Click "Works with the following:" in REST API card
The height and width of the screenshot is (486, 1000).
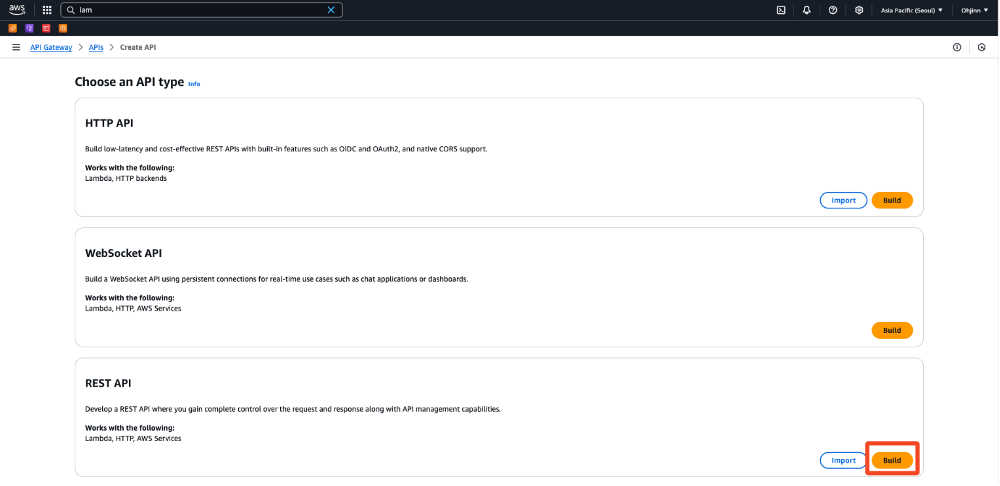click(129, 428)
